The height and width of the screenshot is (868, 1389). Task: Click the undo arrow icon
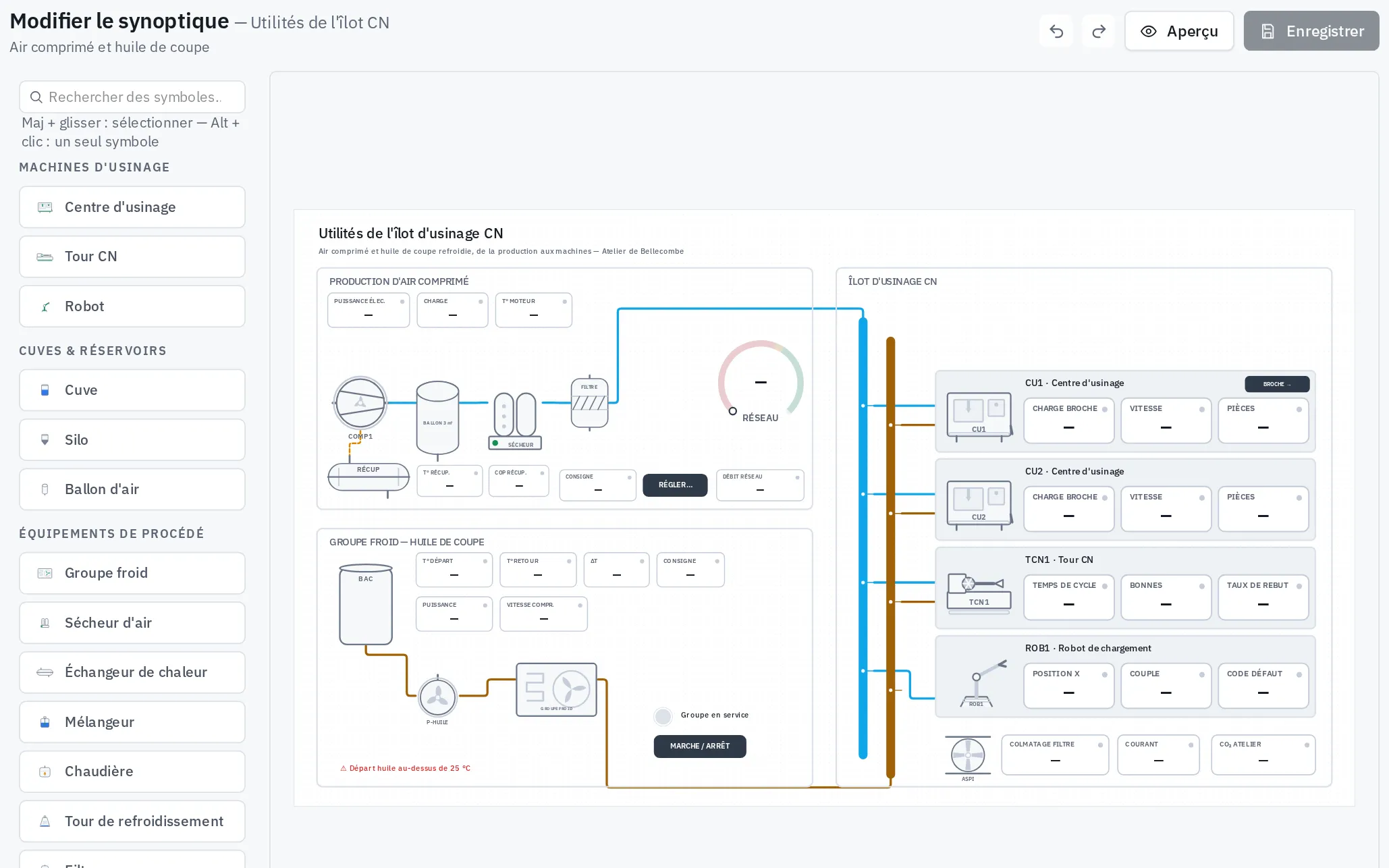[1056, 31]
